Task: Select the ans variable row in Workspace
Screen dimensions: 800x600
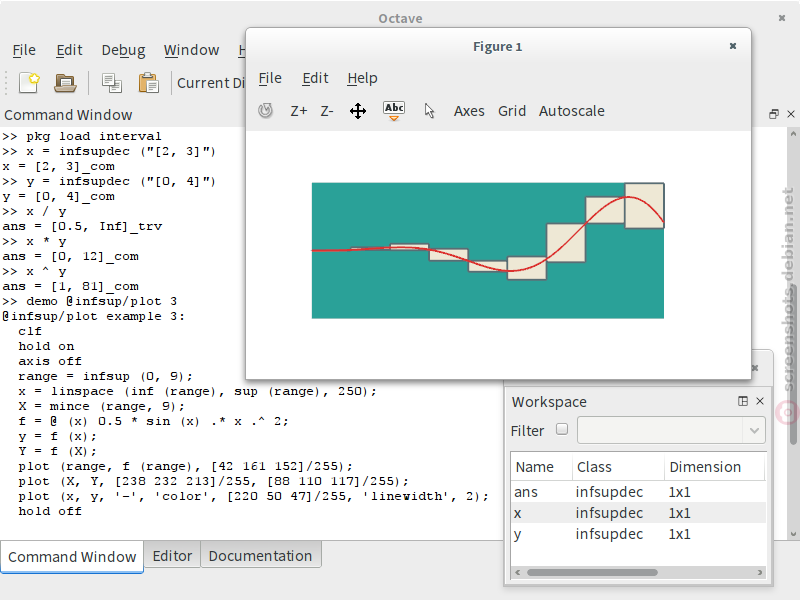Action: click(639, 492)
